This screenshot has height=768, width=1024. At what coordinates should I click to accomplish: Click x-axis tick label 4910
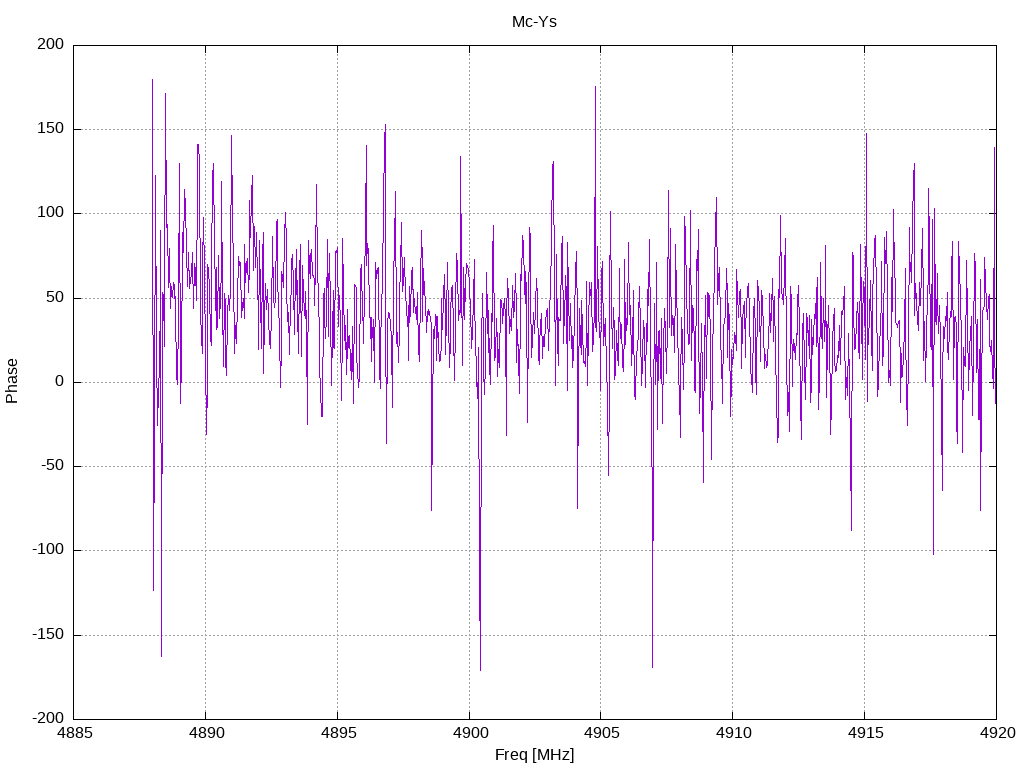733,733
